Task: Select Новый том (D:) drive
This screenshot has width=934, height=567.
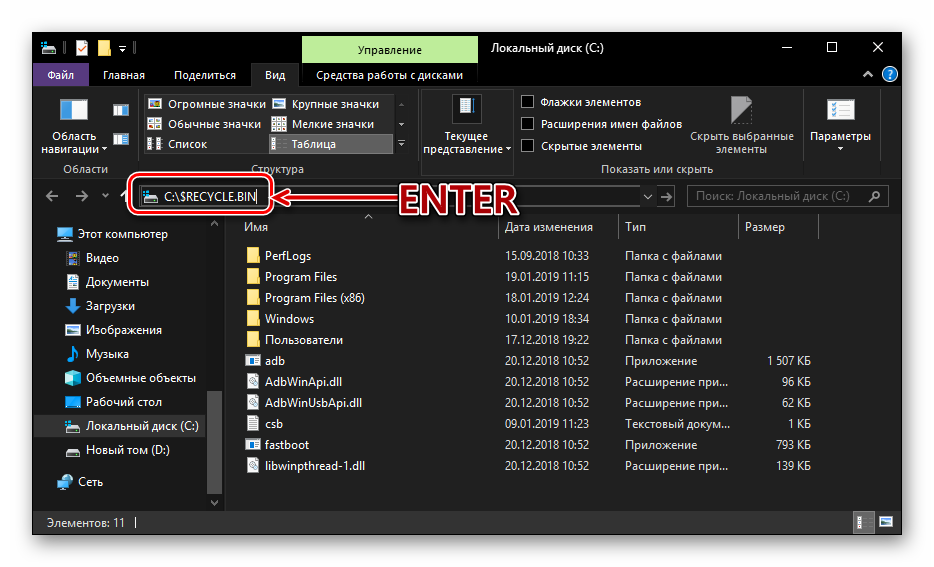Action: 118,450
